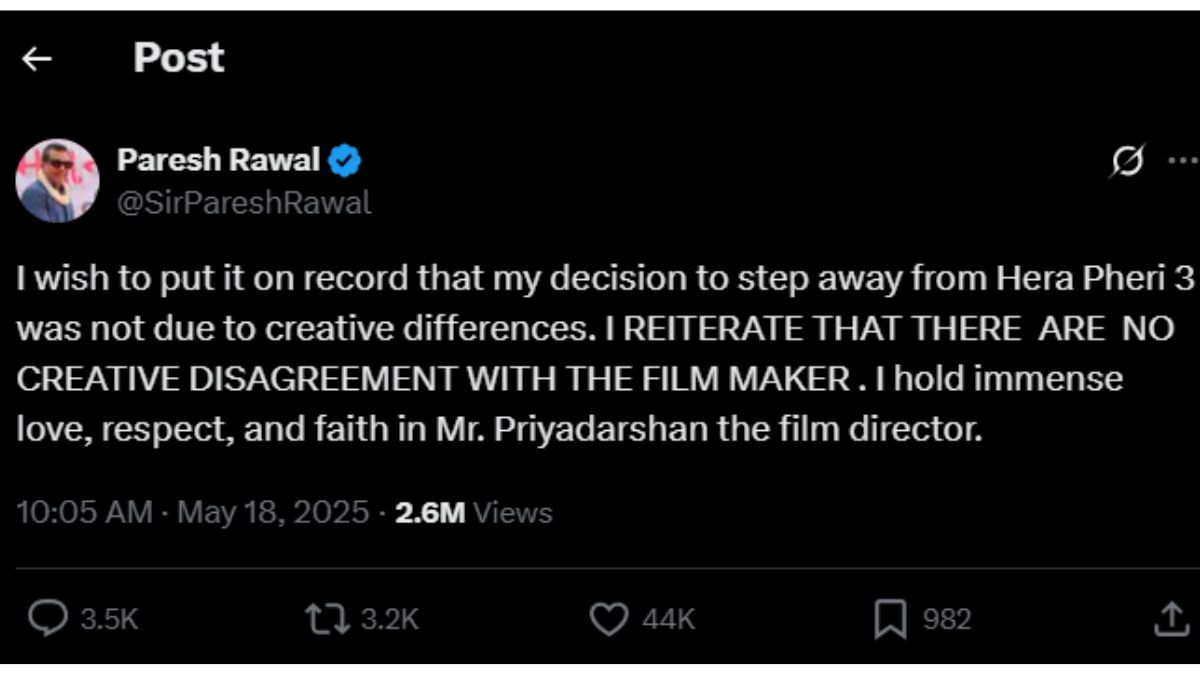Click the 10:05 AM timestamp
1200x675 pixels.
(x=86, y=513)
